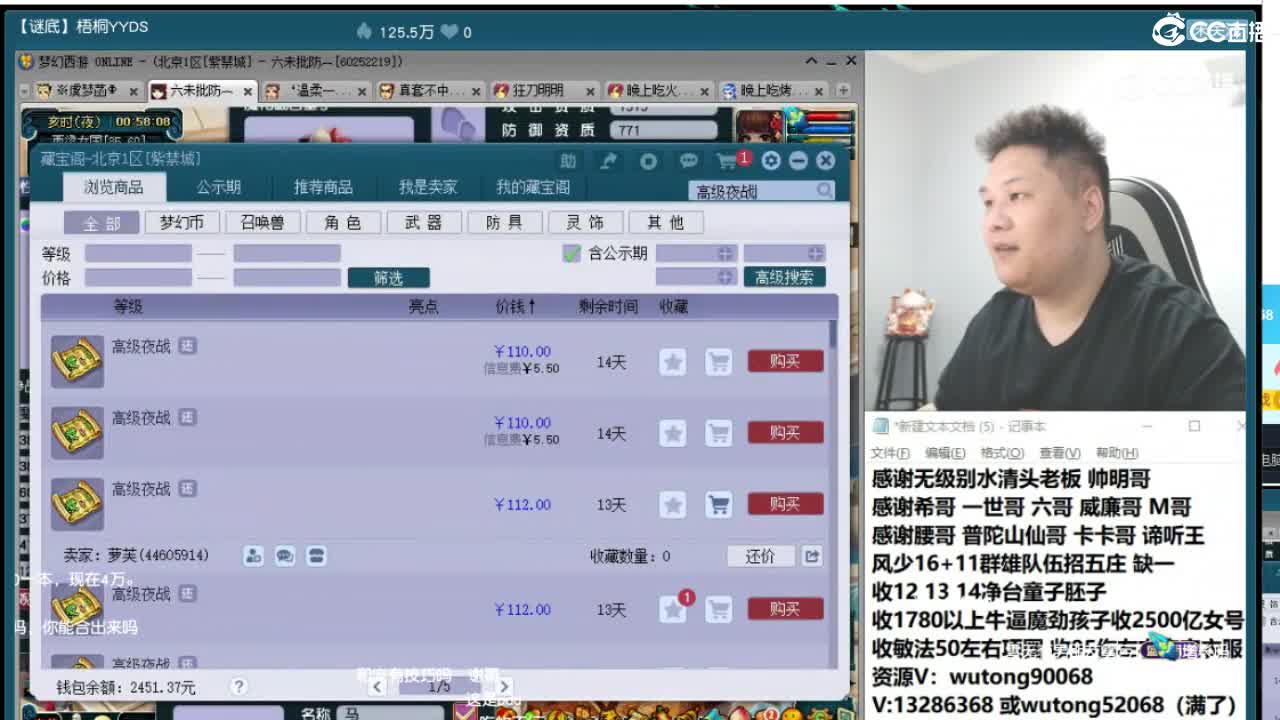Open the ? help icon near wallet balance
Image resolution: width=1280 pixels, height=720 pixels.
tap(238, 687)
